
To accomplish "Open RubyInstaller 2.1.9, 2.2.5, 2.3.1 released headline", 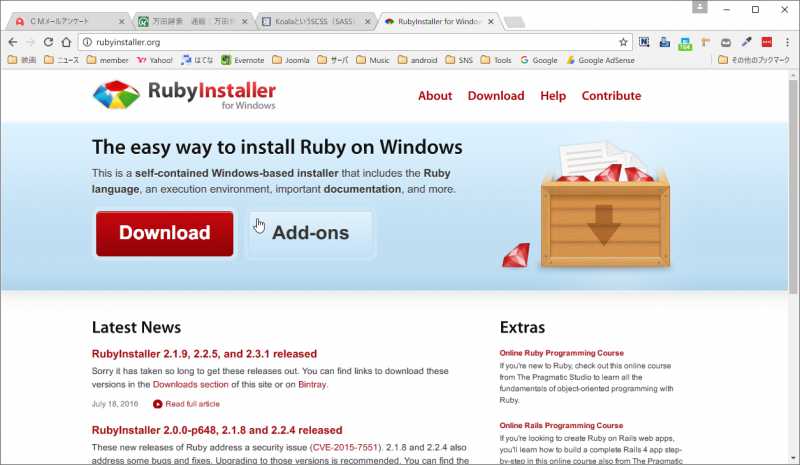I will click(204, 354).
